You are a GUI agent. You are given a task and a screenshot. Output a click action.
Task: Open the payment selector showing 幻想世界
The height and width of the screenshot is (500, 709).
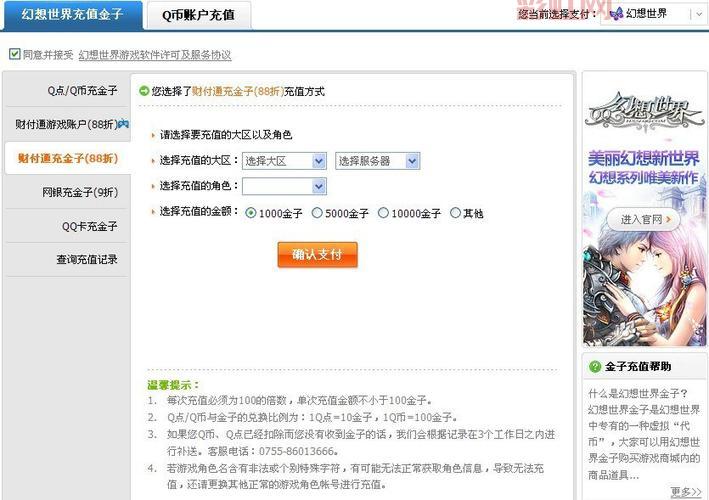pos(654,14)
